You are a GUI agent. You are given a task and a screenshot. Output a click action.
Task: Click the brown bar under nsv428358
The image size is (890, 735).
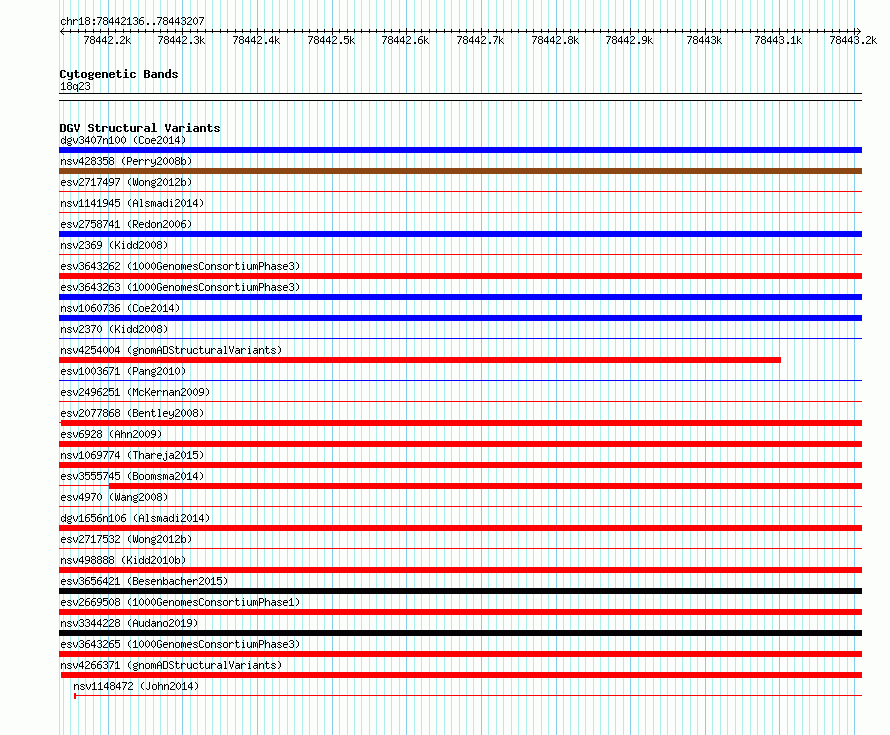(x=460, y=171)
